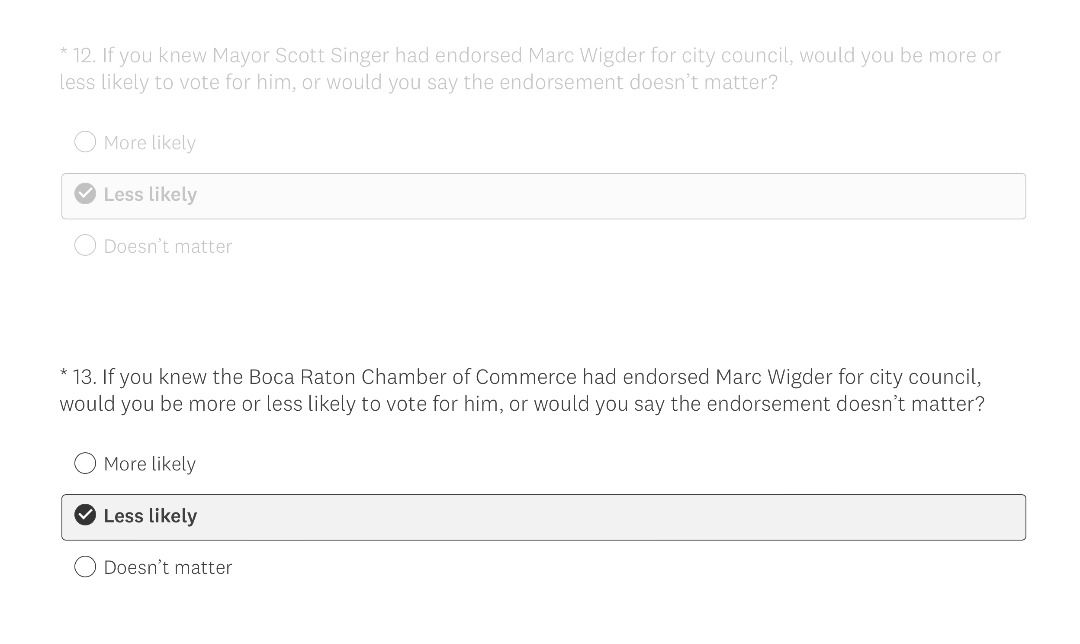1080x644 pixels.
Task: Click the number "13." of the active question
Action: click(x=84, y=377)
